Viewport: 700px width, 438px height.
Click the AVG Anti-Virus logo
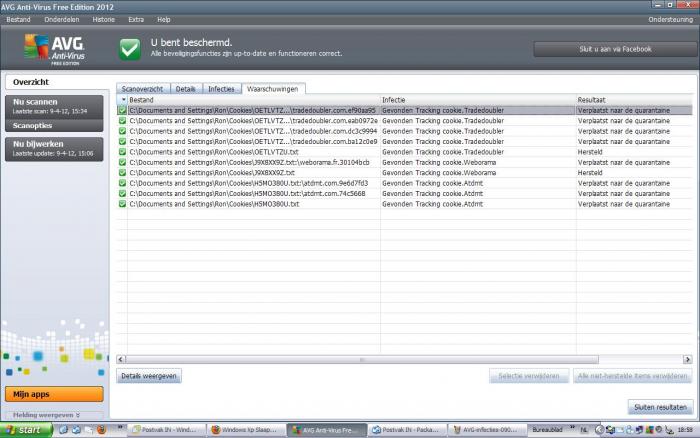pos(54,50)
